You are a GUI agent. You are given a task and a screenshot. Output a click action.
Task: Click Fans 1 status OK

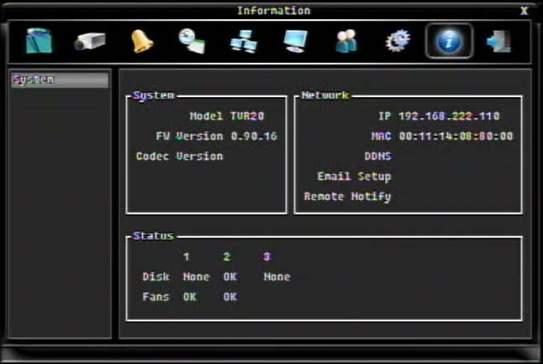click(x=190, y=297)
